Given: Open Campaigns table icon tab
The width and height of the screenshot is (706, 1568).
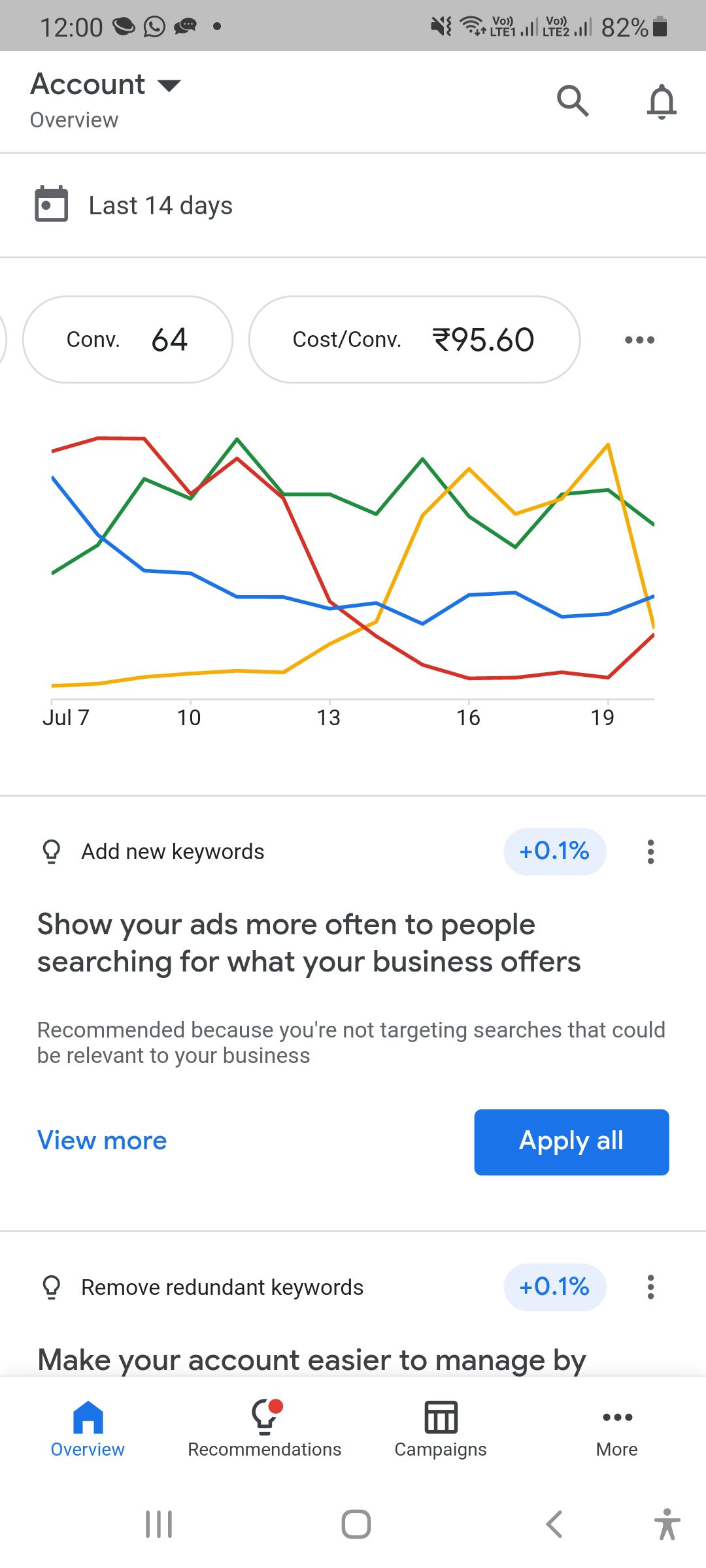Looking at the screenshot, I should (441, 1429).
